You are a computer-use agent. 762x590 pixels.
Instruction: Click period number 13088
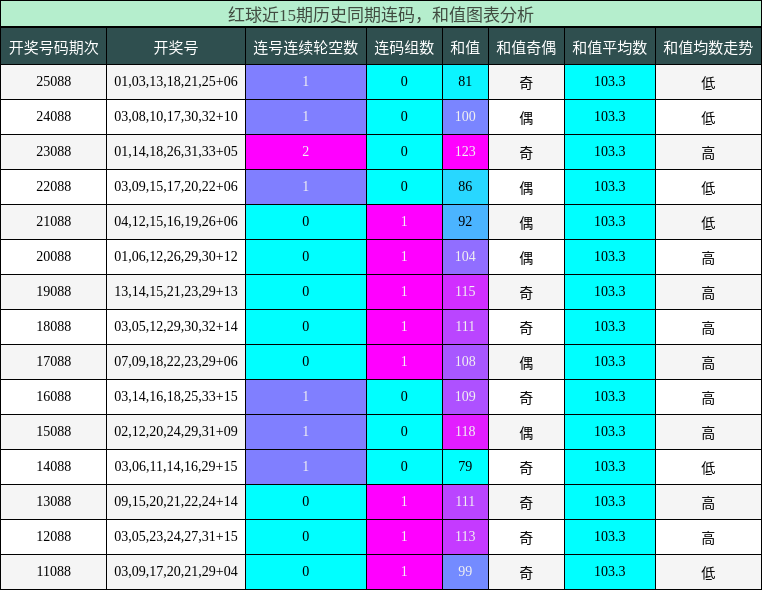[53, 502]
